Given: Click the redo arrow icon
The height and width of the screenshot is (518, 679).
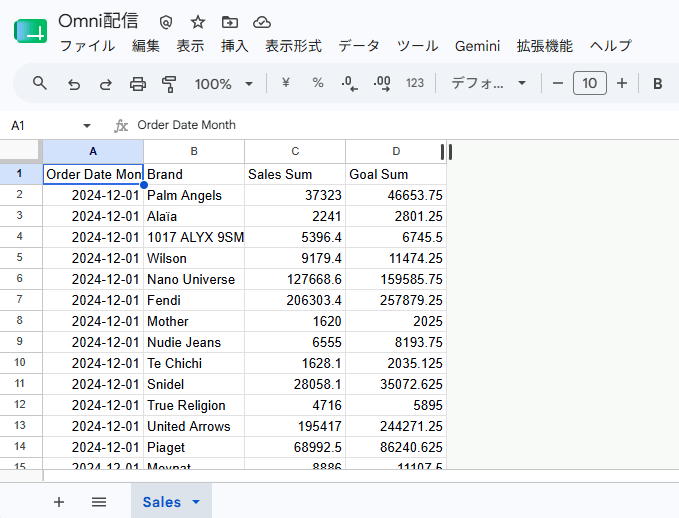Looking at the screenshot, I should coord(106,84).
